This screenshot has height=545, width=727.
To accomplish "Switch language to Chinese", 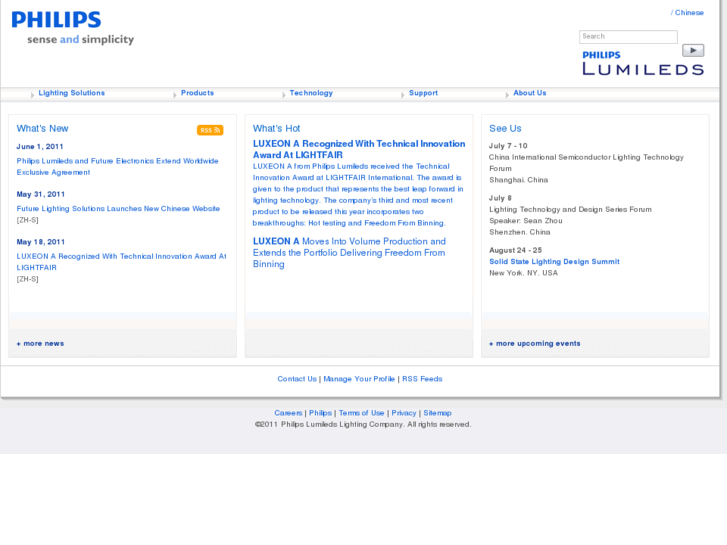I will [x=689, y=13].
